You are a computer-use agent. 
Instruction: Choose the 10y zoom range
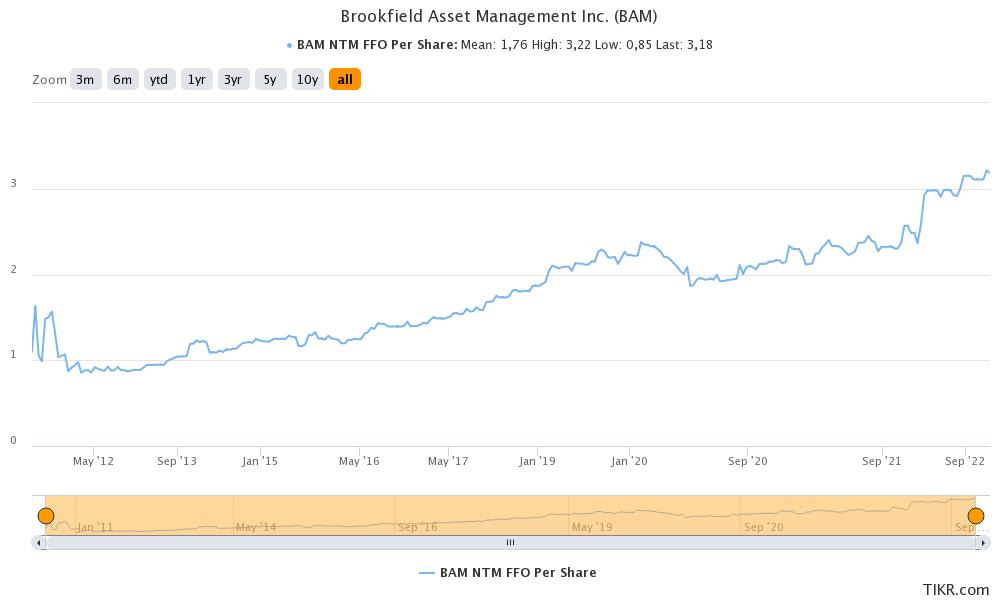coord(307,80)
